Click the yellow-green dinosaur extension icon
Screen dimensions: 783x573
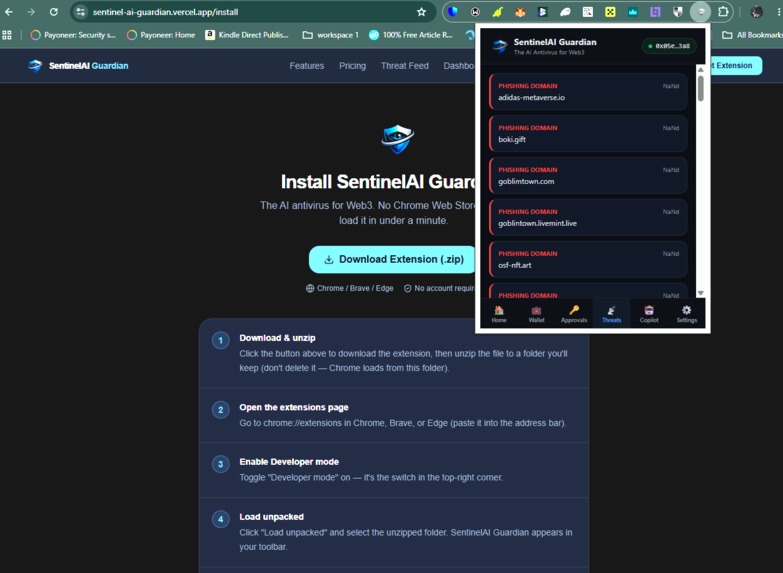point(497,11)
